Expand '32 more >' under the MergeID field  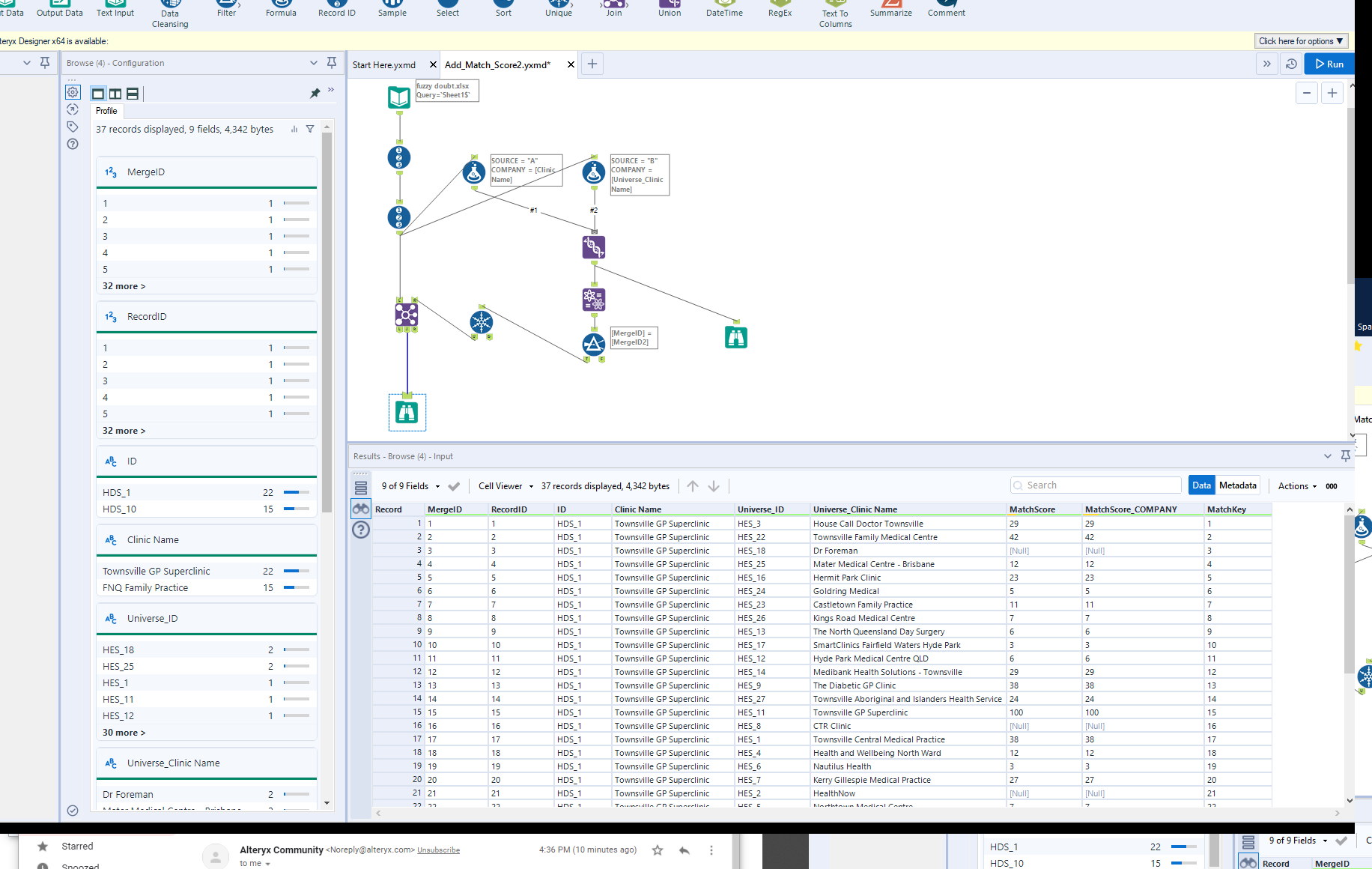[x=124, y=285]
